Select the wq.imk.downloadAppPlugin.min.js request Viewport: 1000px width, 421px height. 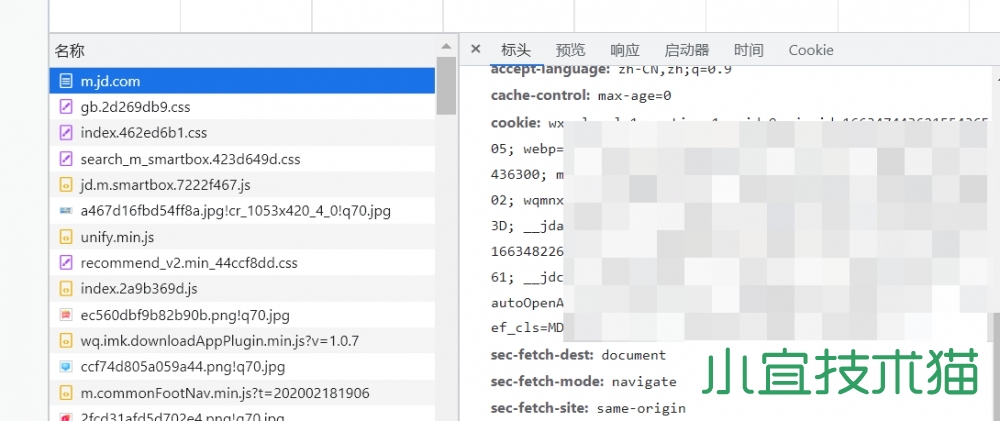click(242, 341)
